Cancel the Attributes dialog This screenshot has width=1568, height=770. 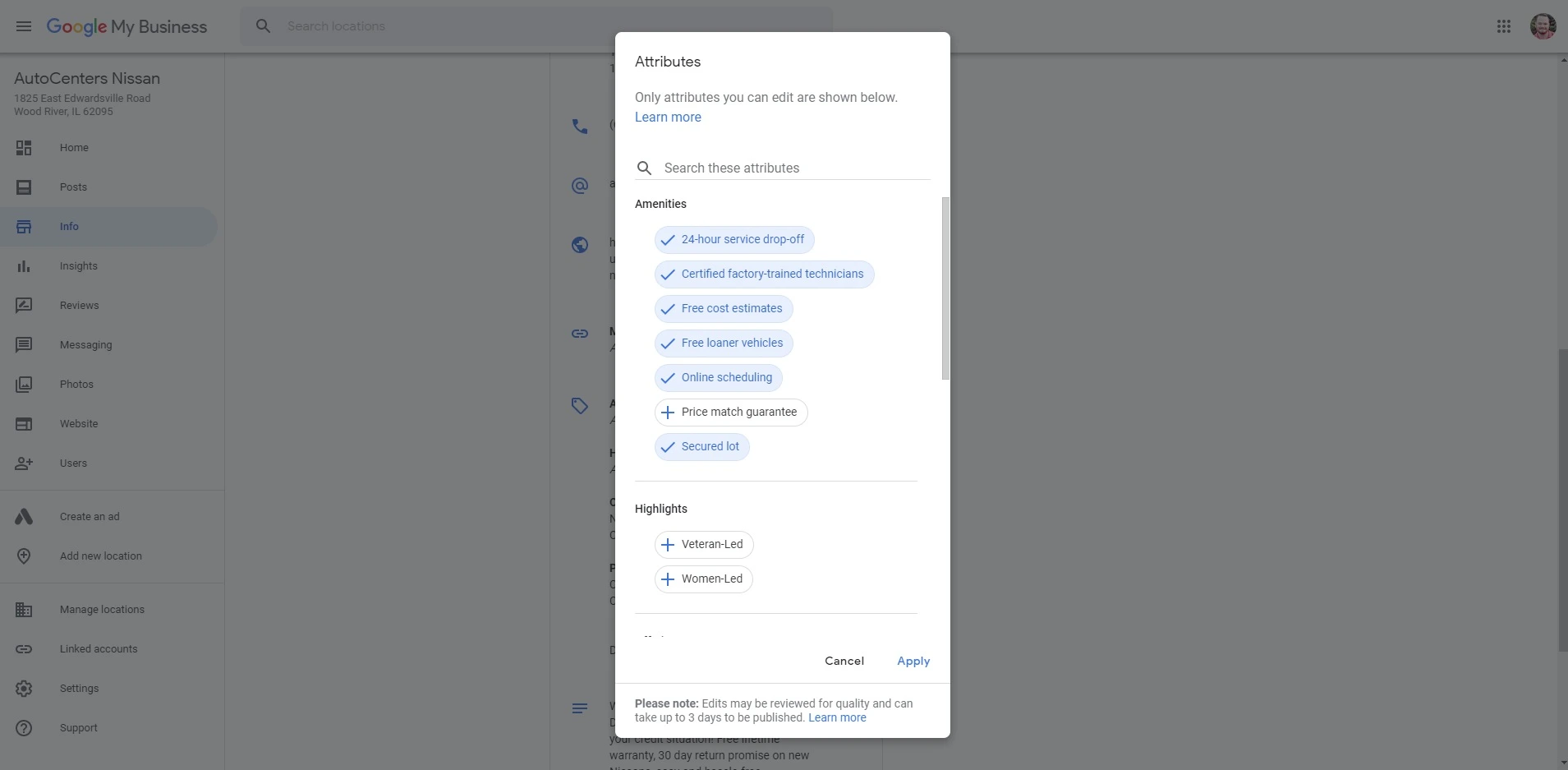(844, 662)
